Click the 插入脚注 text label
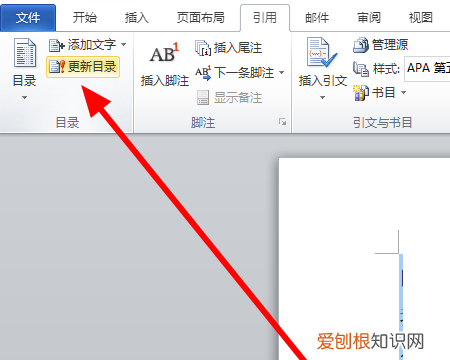This screenshot has height=360, width=450. [165, 81]
